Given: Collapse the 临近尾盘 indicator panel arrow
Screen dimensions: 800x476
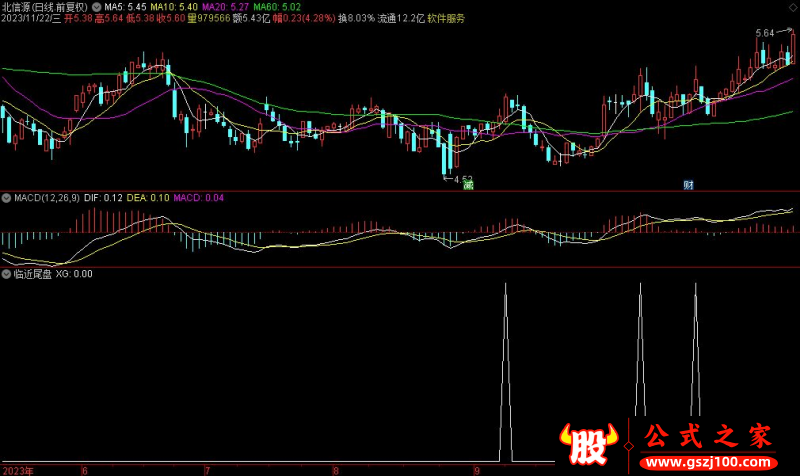Looking at the screenshot, I should [6, 274].
